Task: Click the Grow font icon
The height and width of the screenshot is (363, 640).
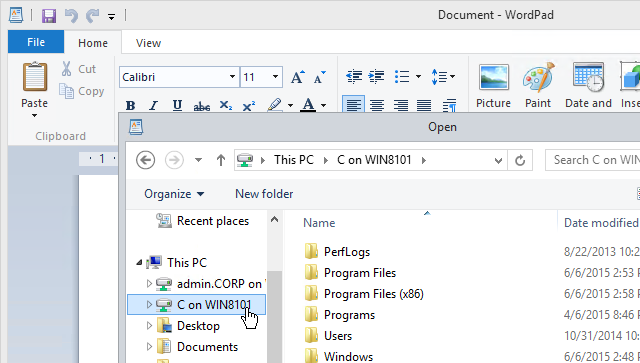Action: point(297,77)
